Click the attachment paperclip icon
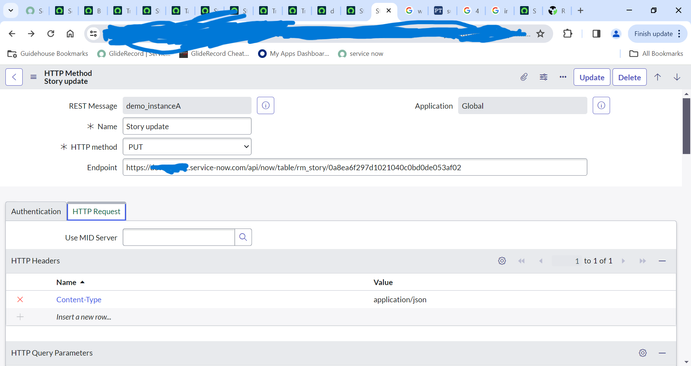This screenshot has width=691, height=366. (x=524, y=77)
